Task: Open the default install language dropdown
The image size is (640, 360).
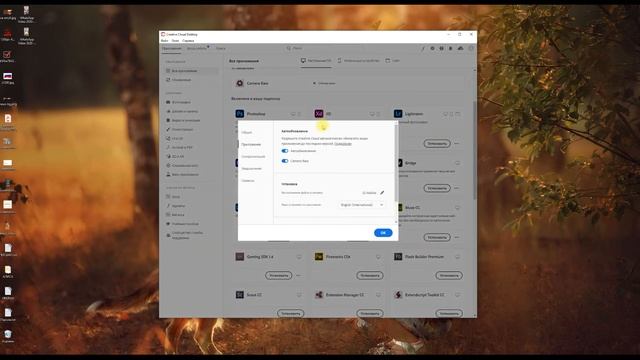Action: [362, 205]
